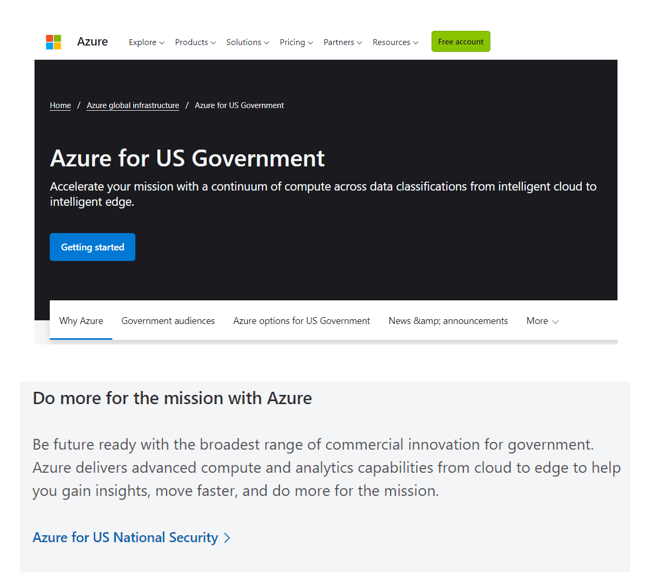Click the Do more for the mission heading
Viewport: 657px width, 583px height.
[x=172, y=398]
